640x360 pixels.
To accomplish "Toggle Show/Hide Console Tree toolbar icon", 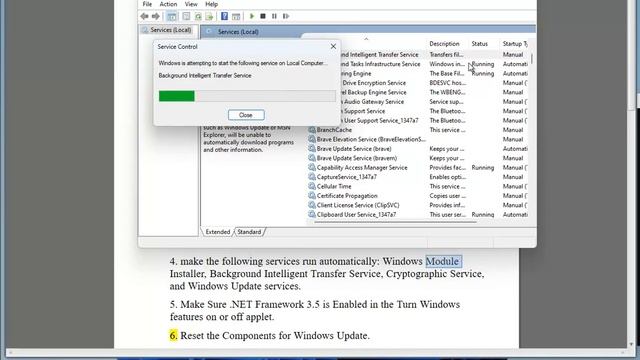I will [172, 16].
